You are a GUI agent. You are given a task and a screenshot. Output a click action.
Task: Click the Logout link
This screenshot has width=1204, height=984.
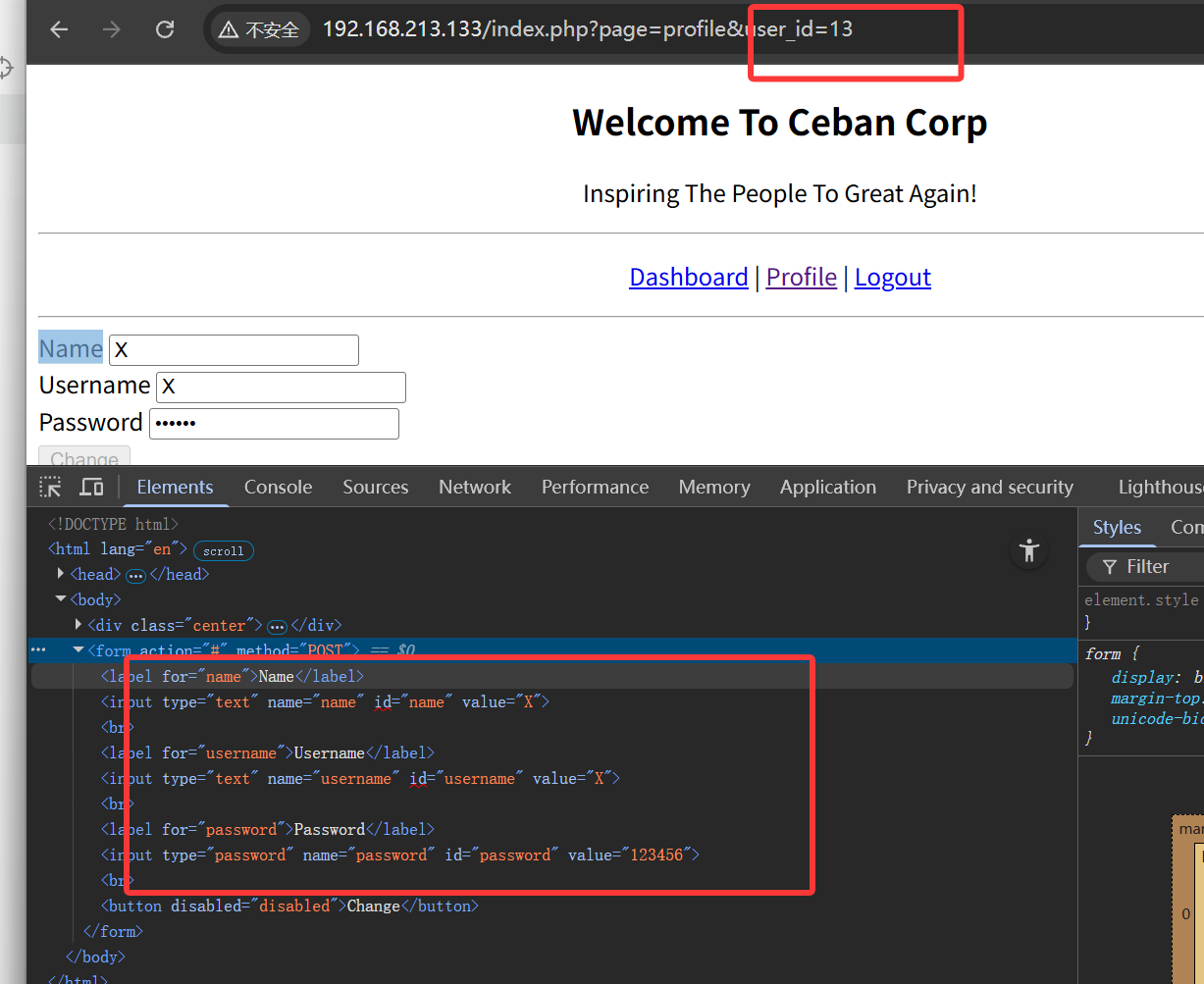point(892,278)
